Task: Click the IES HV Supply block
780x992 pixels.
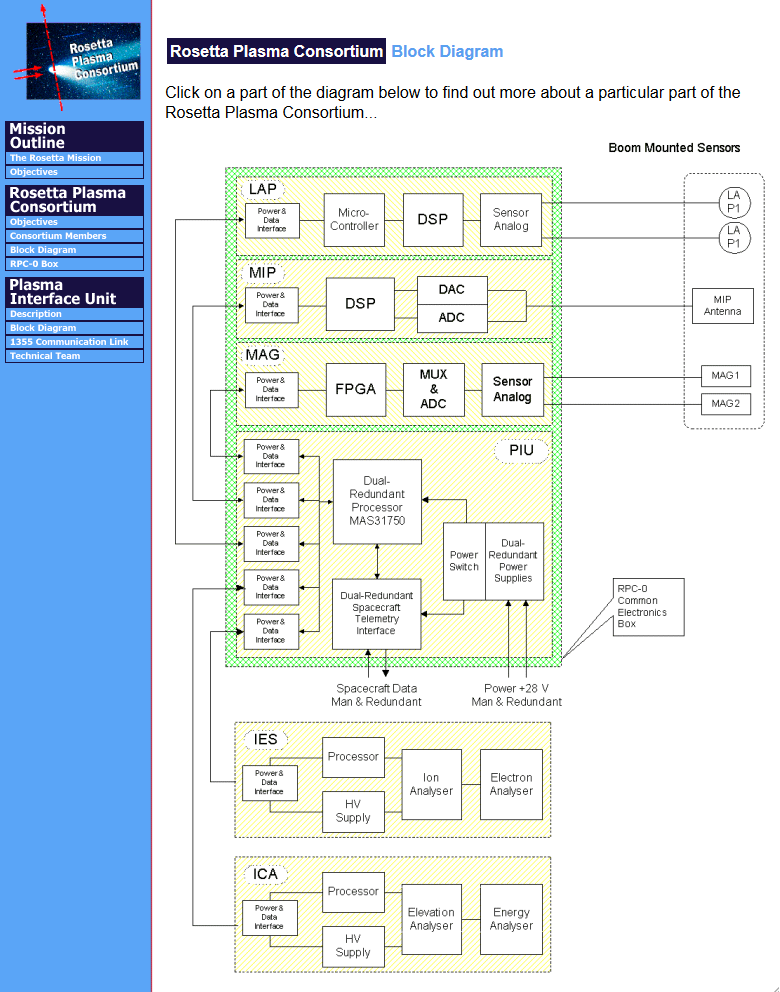Action: point(353,811)
